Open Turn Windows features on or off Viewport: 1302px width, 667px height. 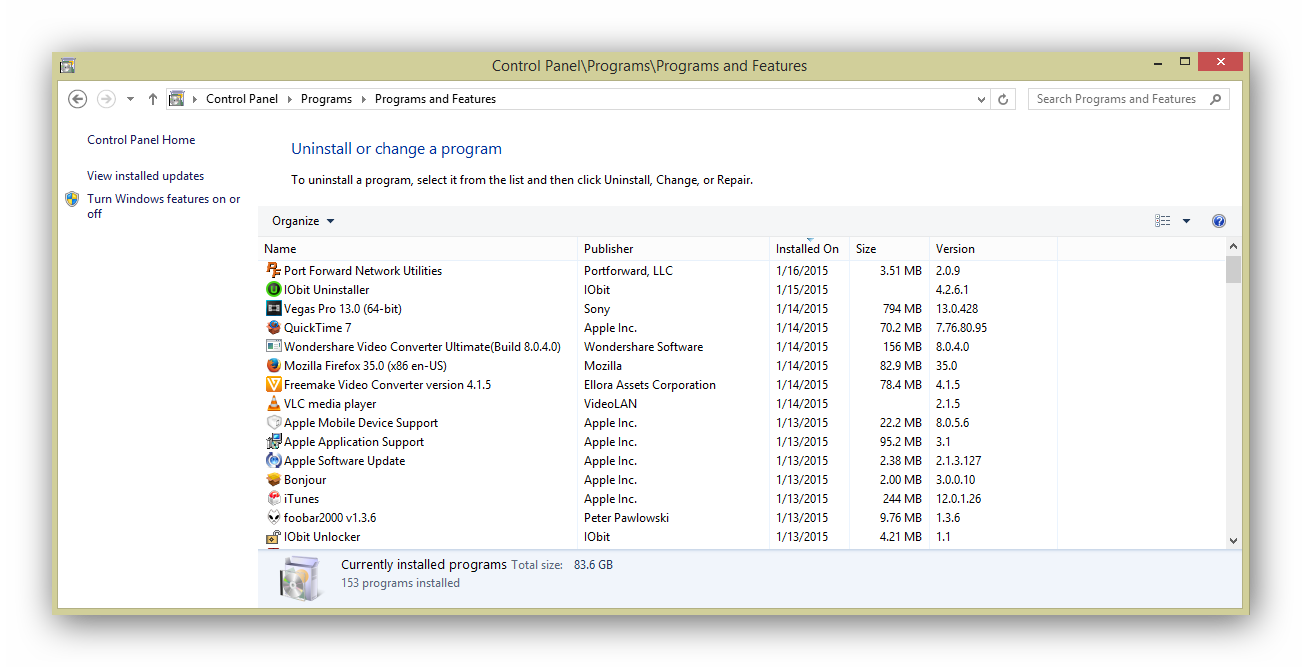164,206
